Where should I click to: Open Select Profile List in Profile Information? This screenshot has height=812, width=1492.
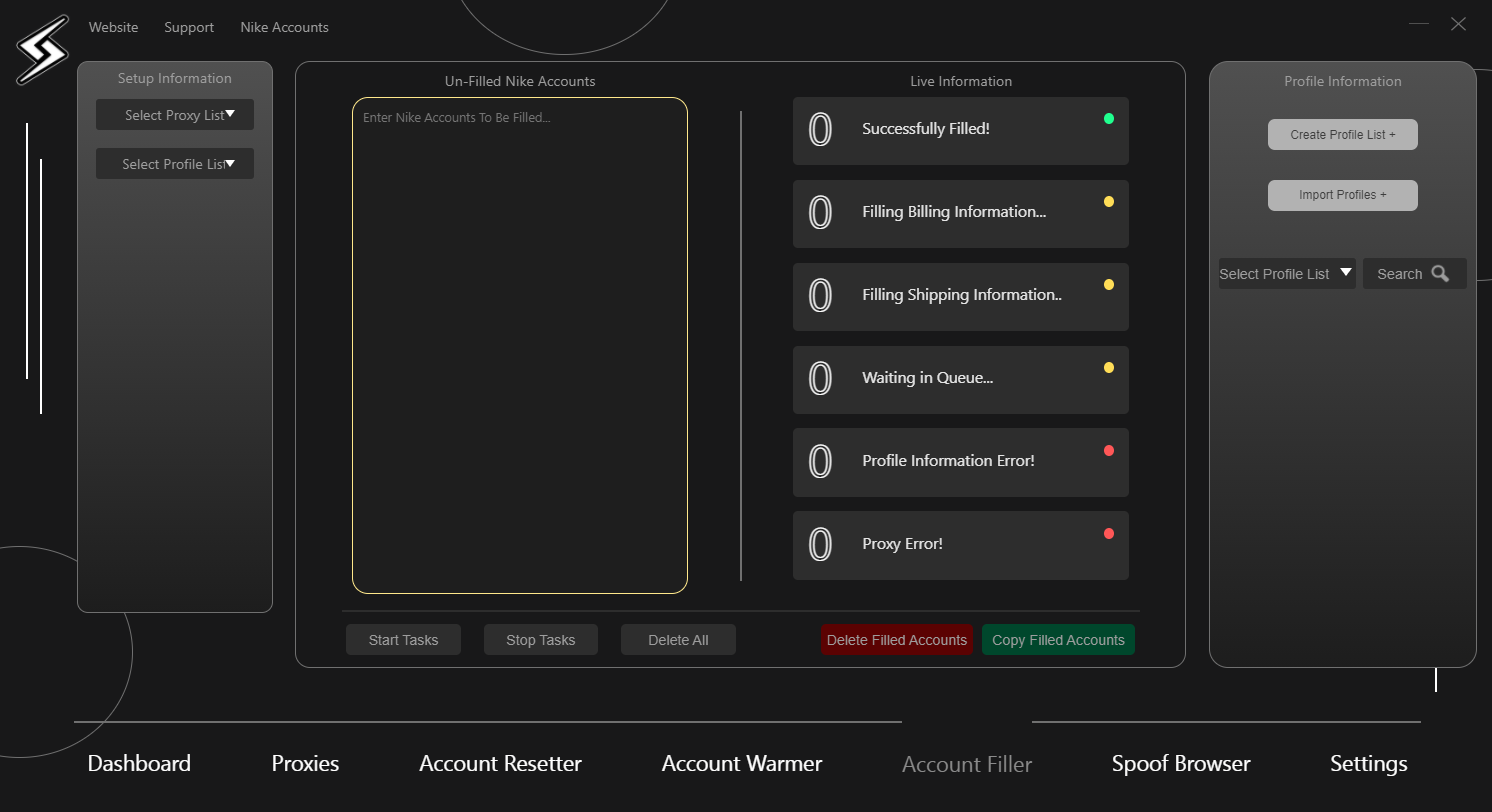pyautogui.click(x=1286, y=274)
